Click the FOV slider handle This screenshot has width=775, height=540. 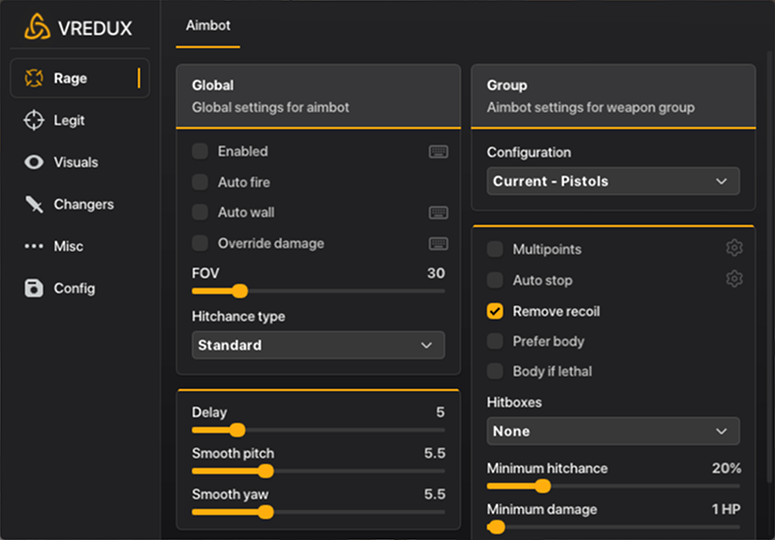coord(239,291)
